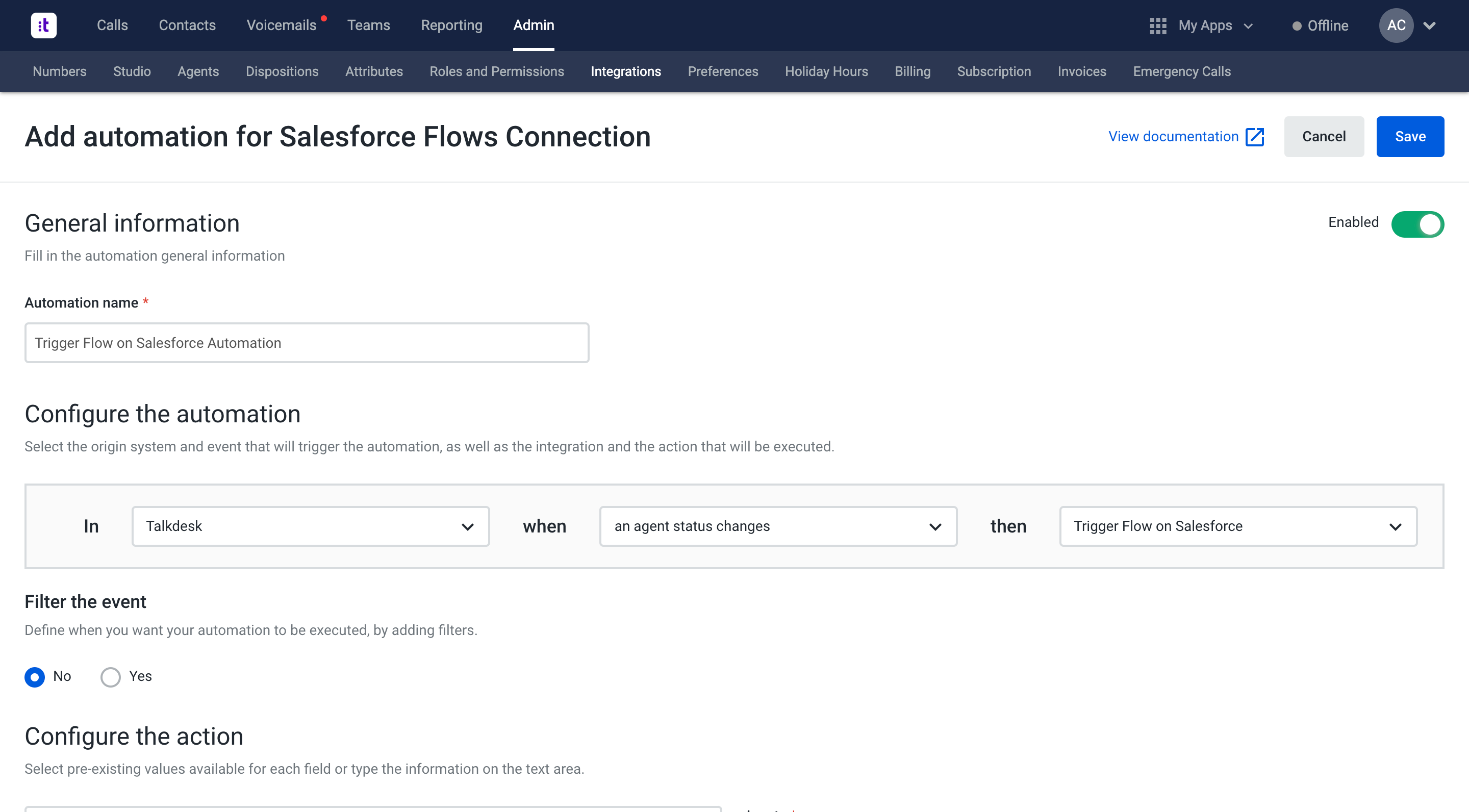Click the Offline status indicator

(1320, 26)
